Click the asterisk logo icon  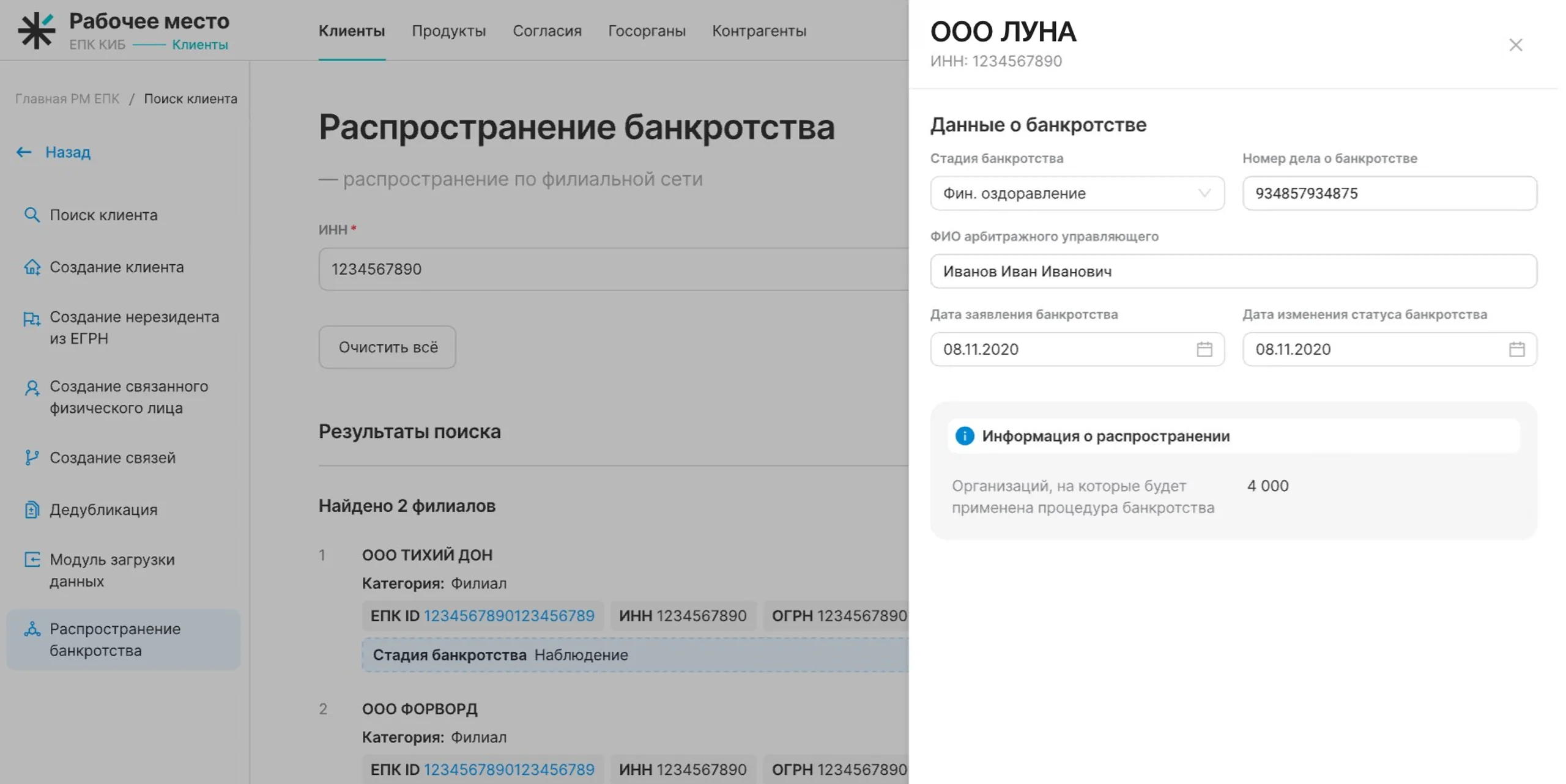(36, 30)
